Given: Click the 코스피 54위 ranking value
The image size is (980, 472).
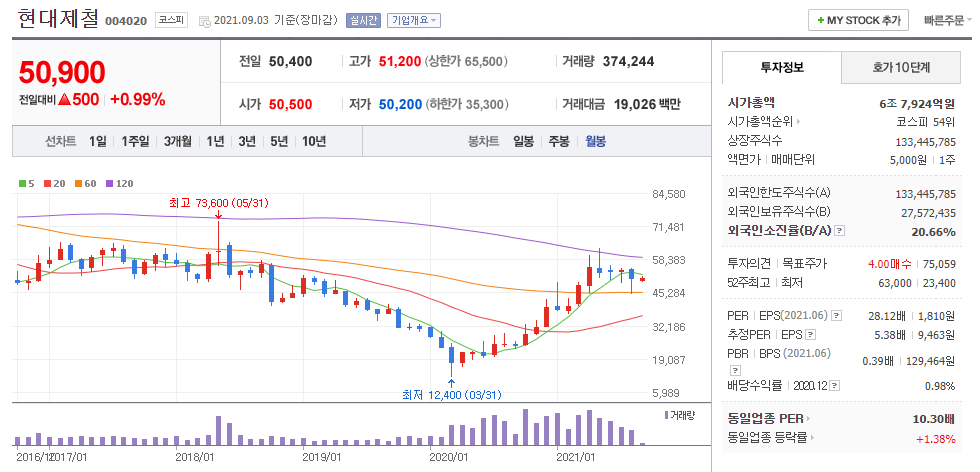Looking at the screenshot, I should point(926,121).
